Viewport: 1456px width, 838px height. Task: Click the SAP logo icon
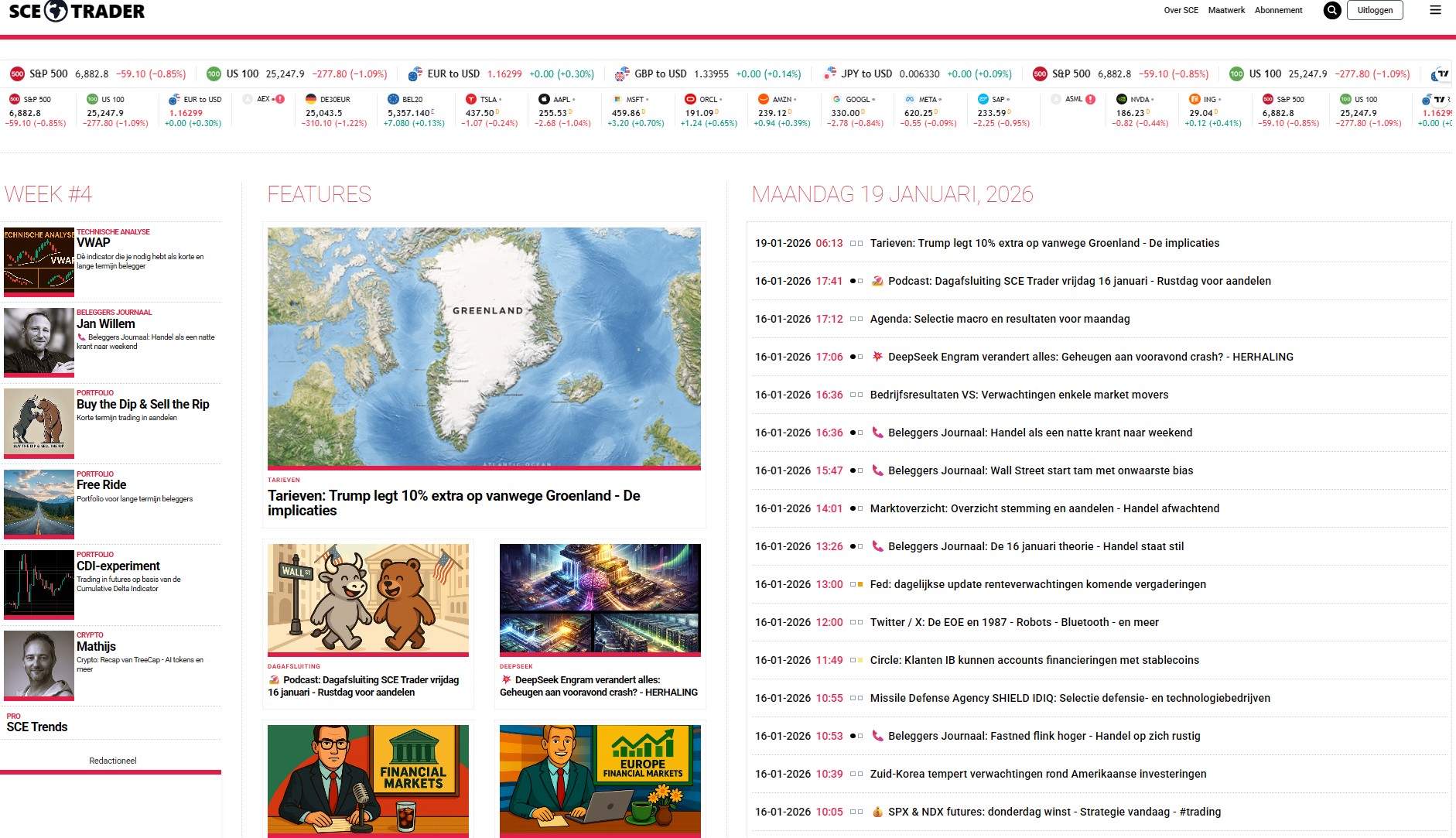click(983, 99)
